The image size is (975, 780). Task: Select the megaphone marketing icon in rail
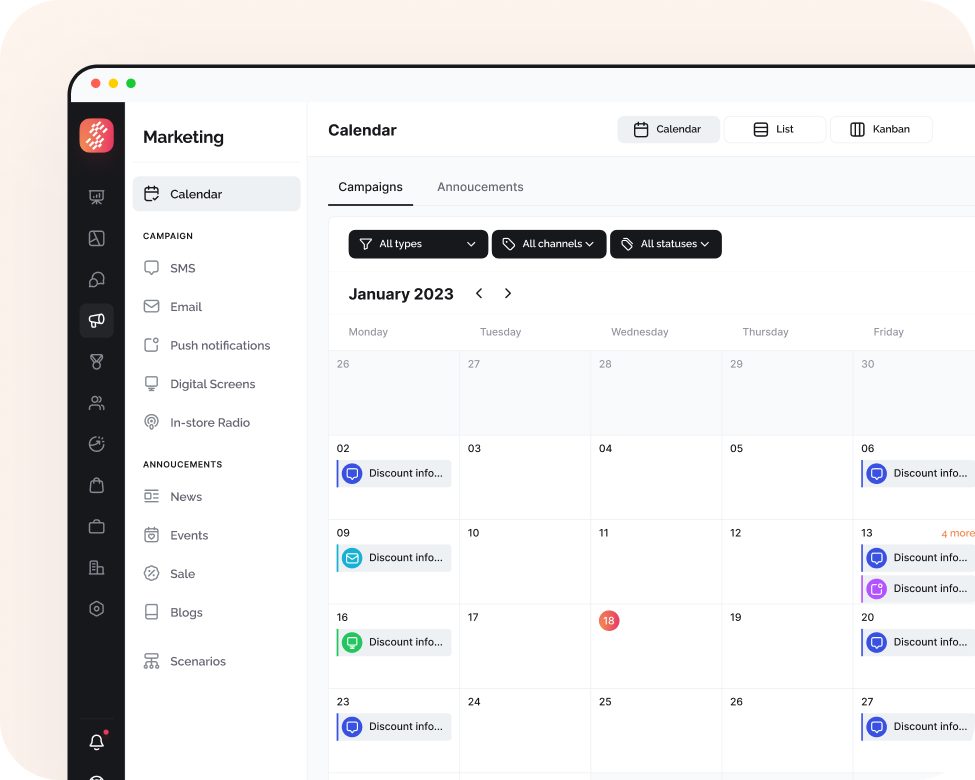pyautogui.click(x=96, y=320)
